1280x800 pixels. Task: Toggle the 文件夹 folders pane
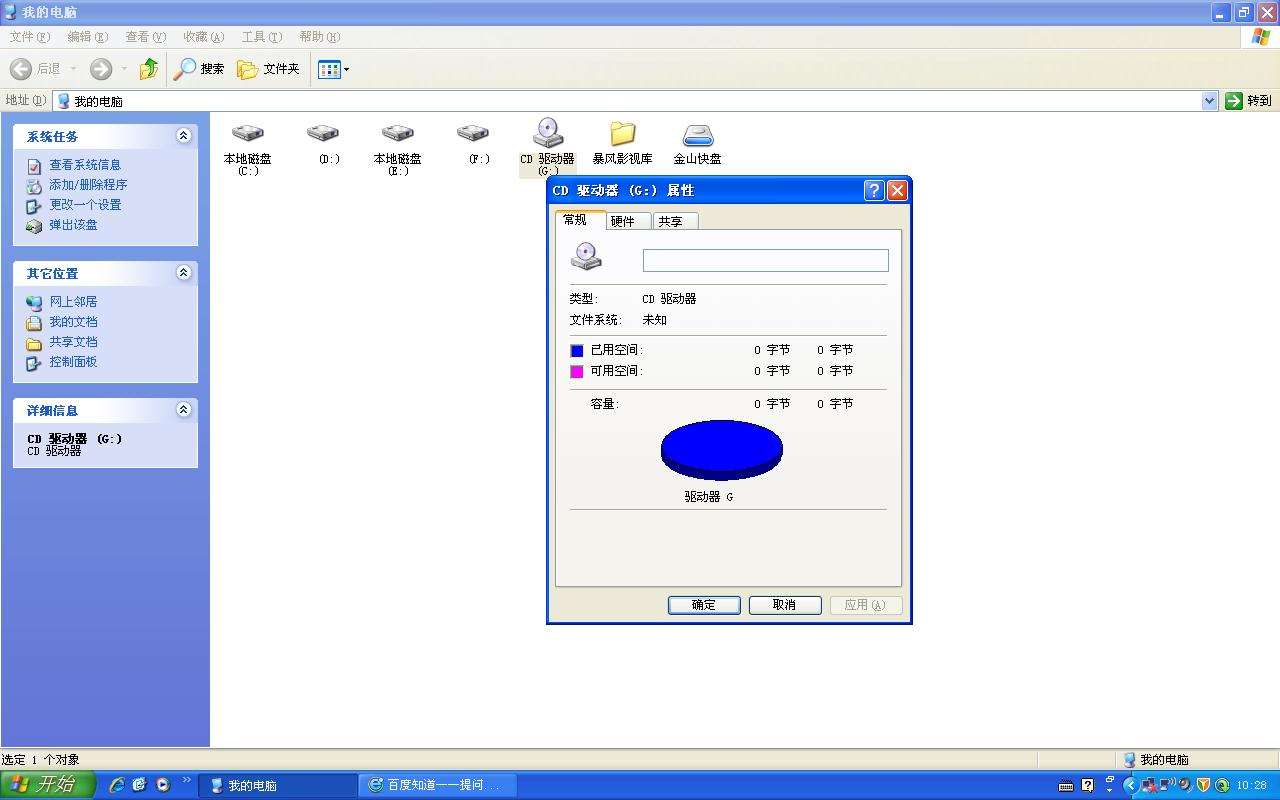click(268, 69)
